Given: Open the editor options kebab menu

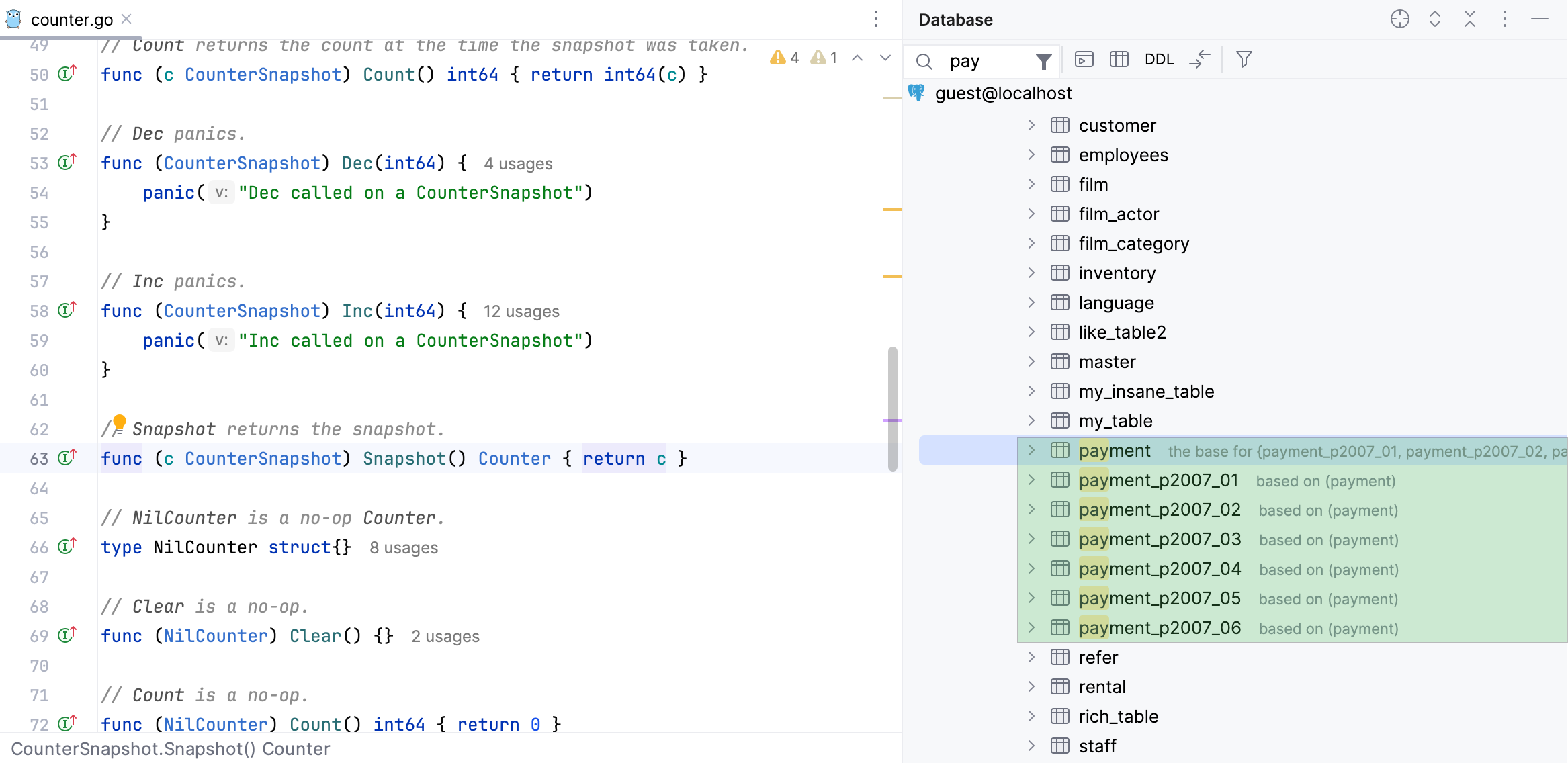Looking at the screenshot, I should (875, 19).
